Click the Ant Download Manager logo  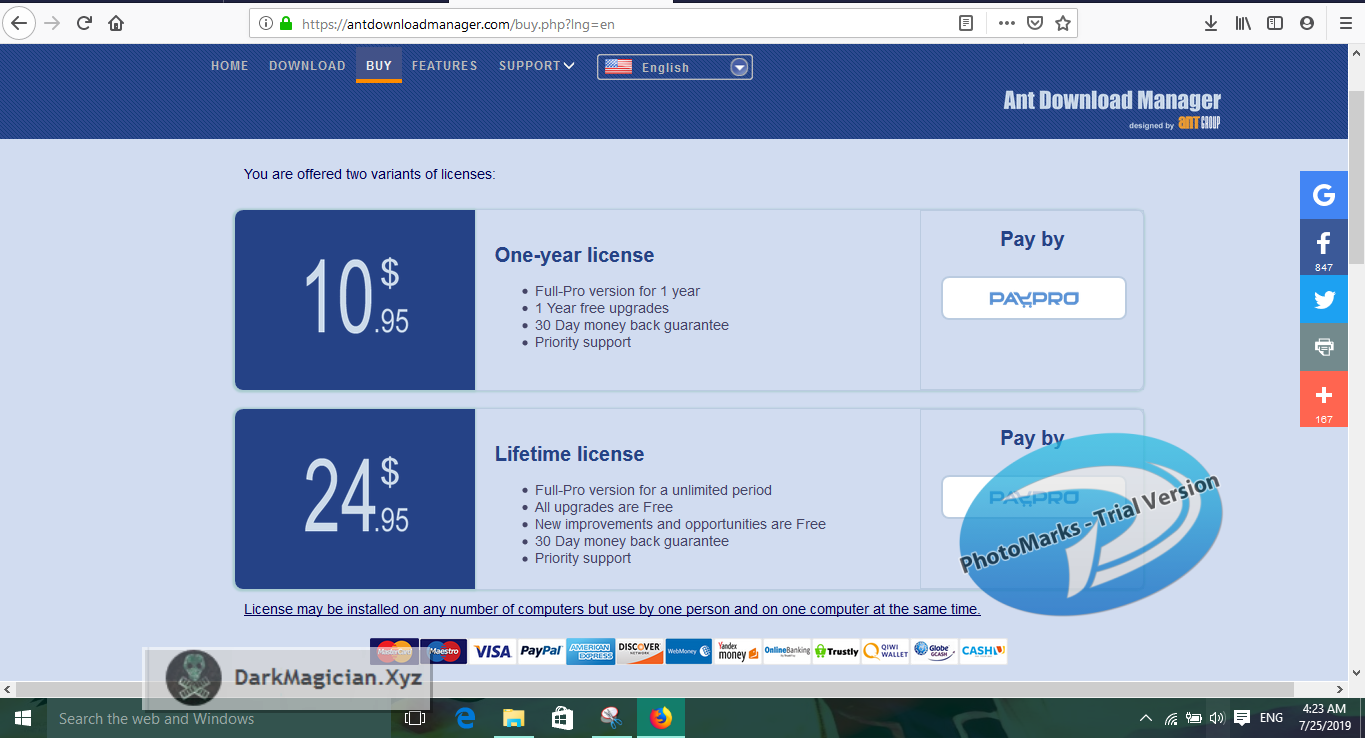coord(1112,109)
